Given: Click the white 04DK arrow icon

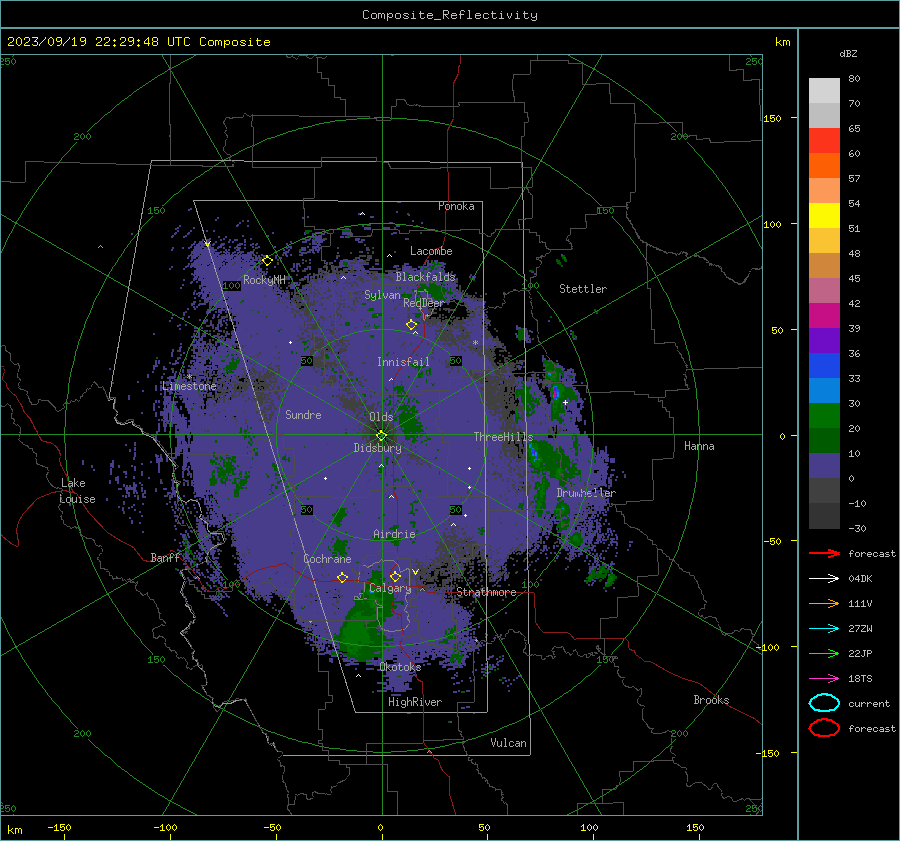Looking at the screenshot, I should [824, 579].
